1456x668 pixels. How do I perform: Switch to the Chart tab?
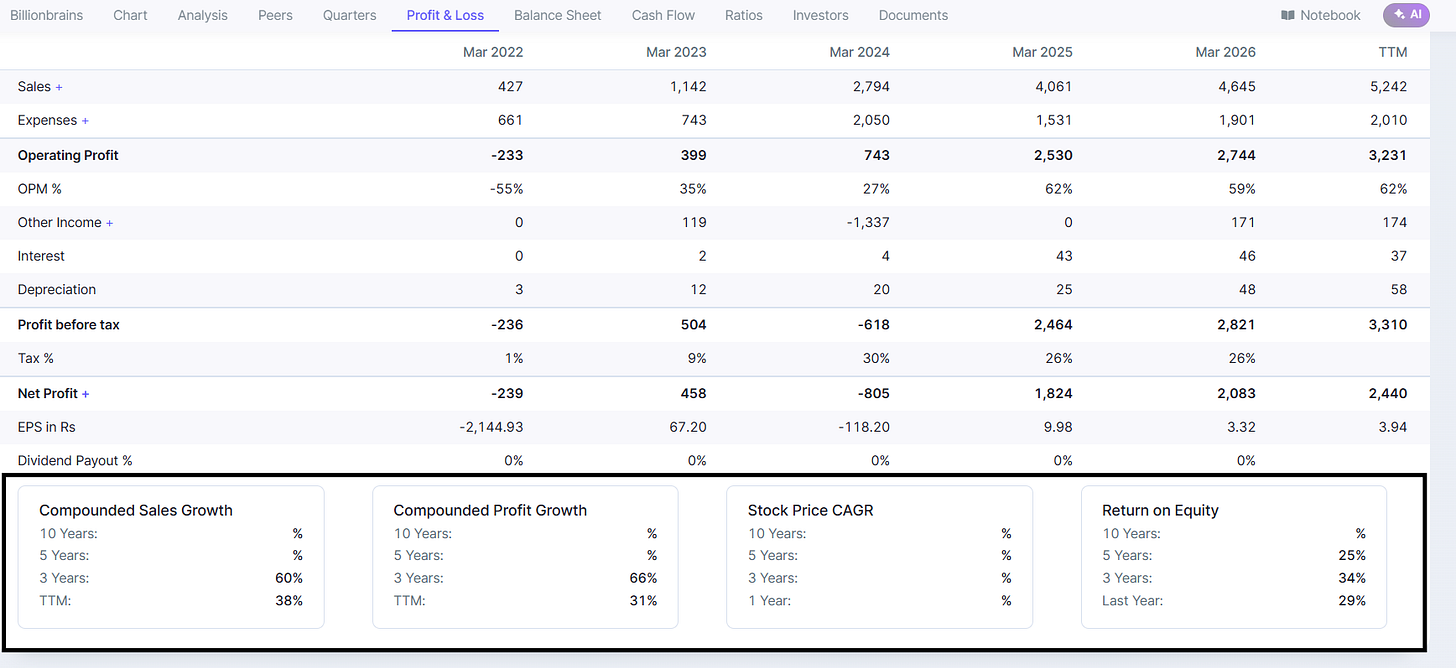click(x=131, y=15)
